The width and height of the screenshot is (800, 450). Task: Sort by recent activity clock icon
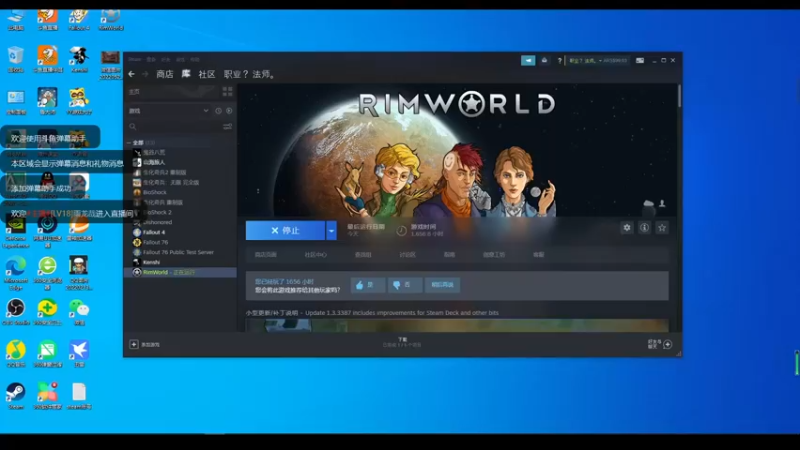[218, 111]
